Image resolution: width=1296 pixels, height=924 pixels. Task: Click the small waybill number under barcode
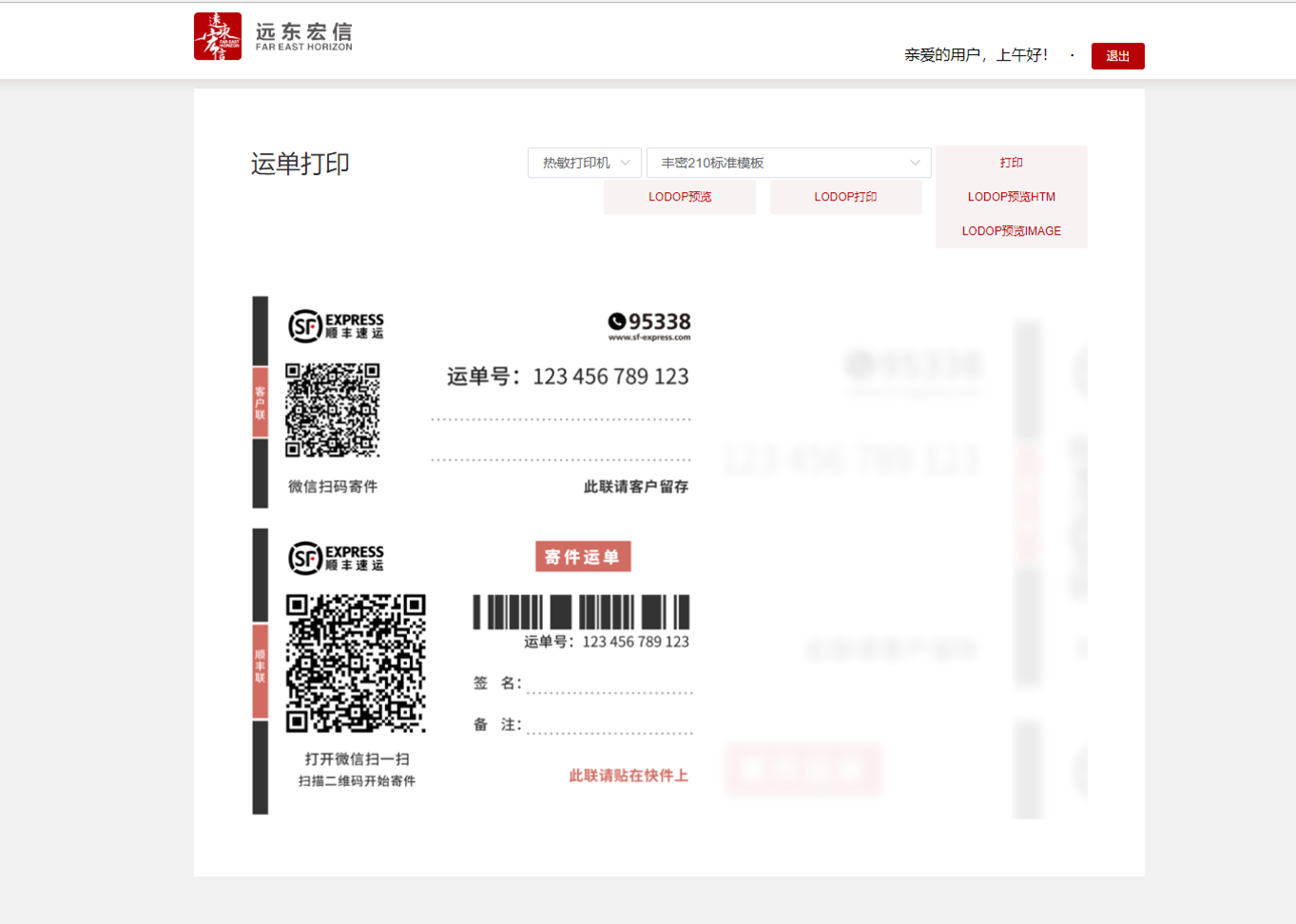pos(607,642)
